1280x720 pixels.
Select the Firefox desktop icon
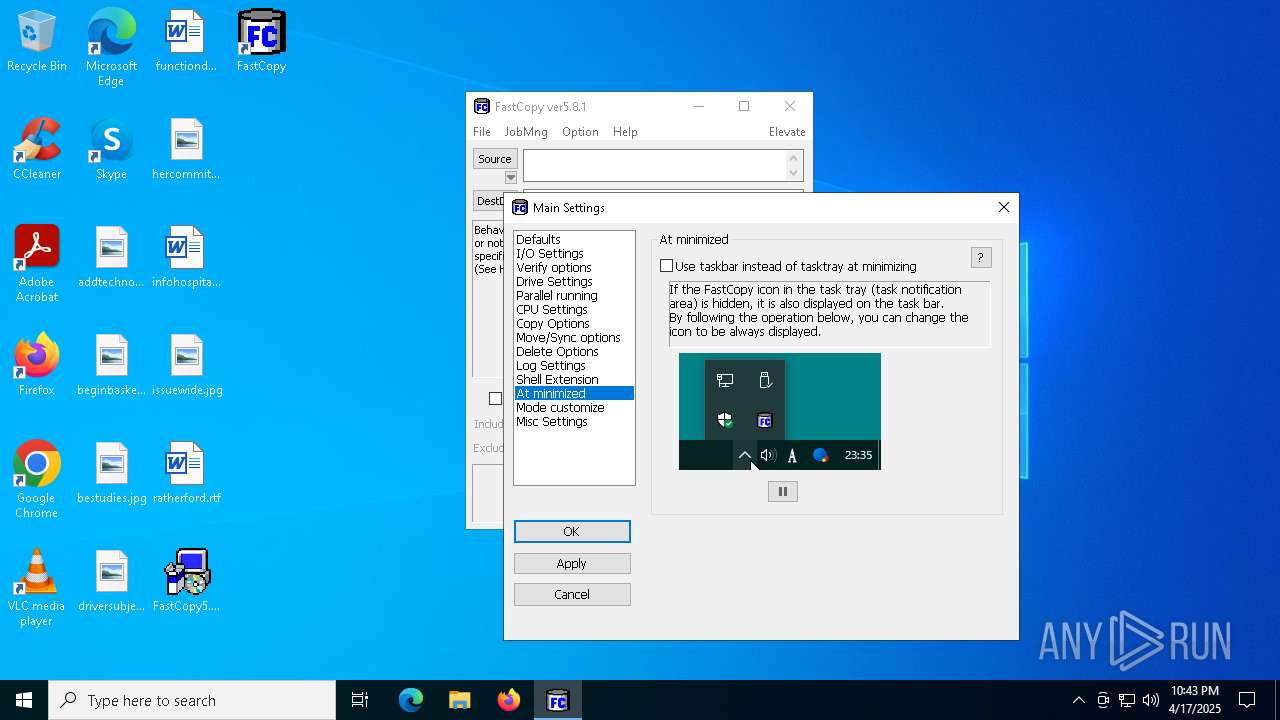37,366
